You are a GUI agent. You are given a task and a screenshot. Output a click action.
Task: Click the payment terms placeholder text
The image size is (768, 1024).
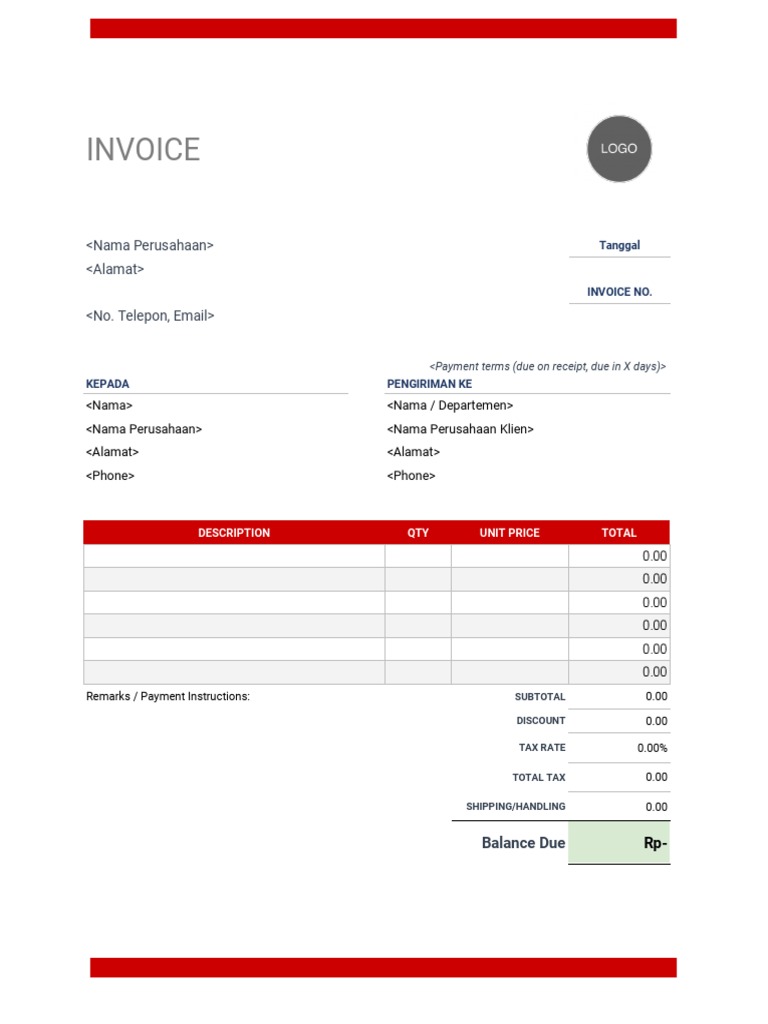click(547, 366)
